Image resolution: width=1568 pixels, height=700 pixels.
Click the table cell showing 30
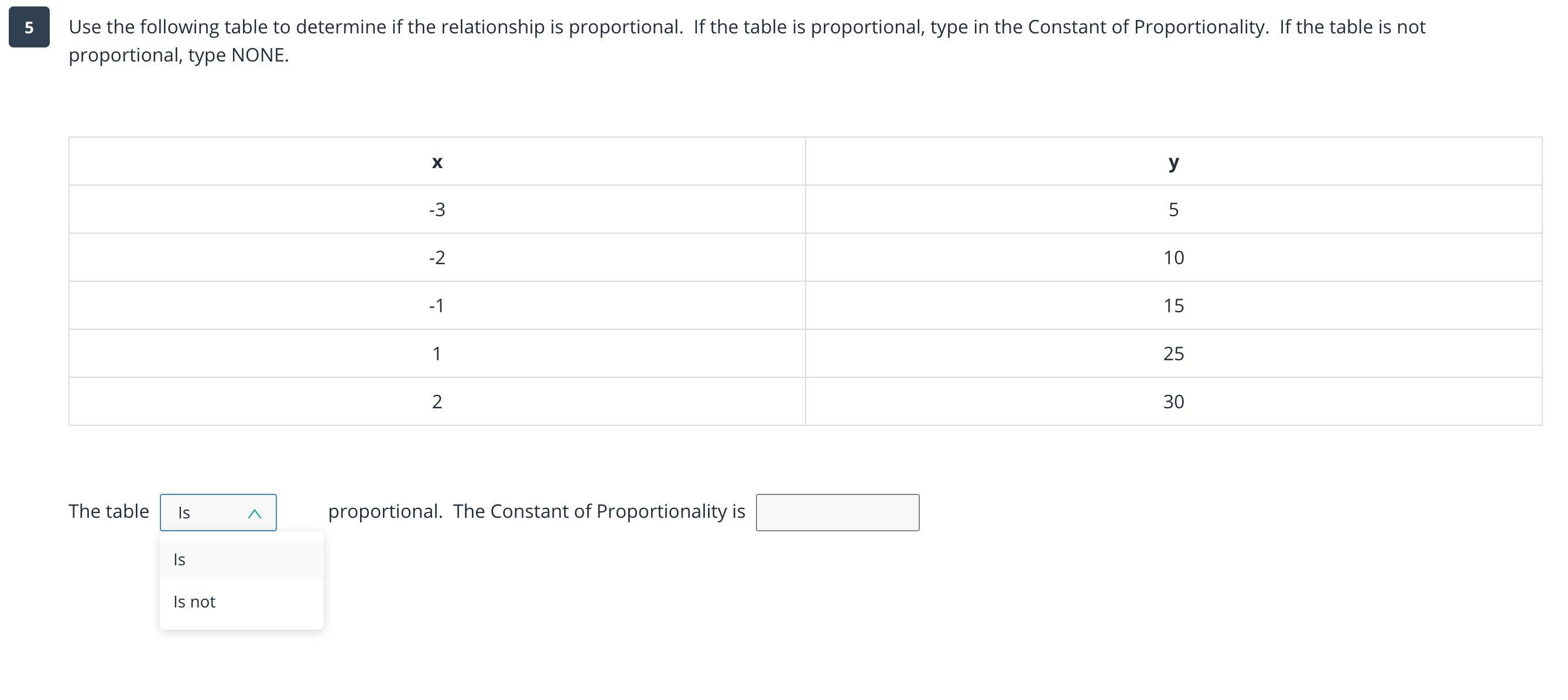1173,401
